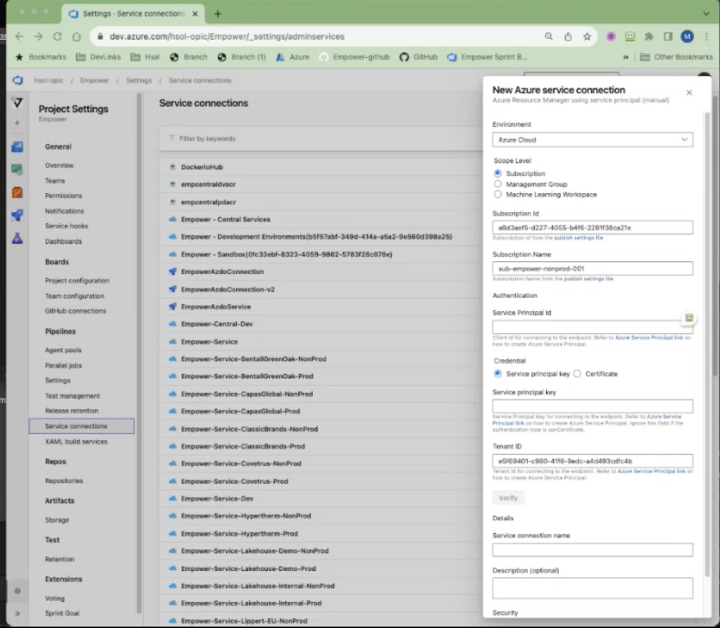The height and width of the screenshot is (628, 720).
Task: Open Empower-Service-Covetrus-Prod connection
Action: coord(235,481)
